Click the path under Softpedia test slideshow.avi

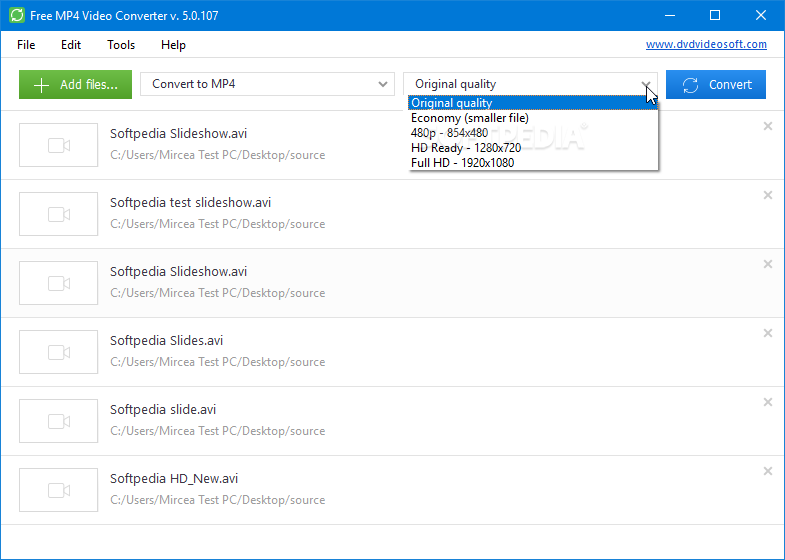click(217, 224)
